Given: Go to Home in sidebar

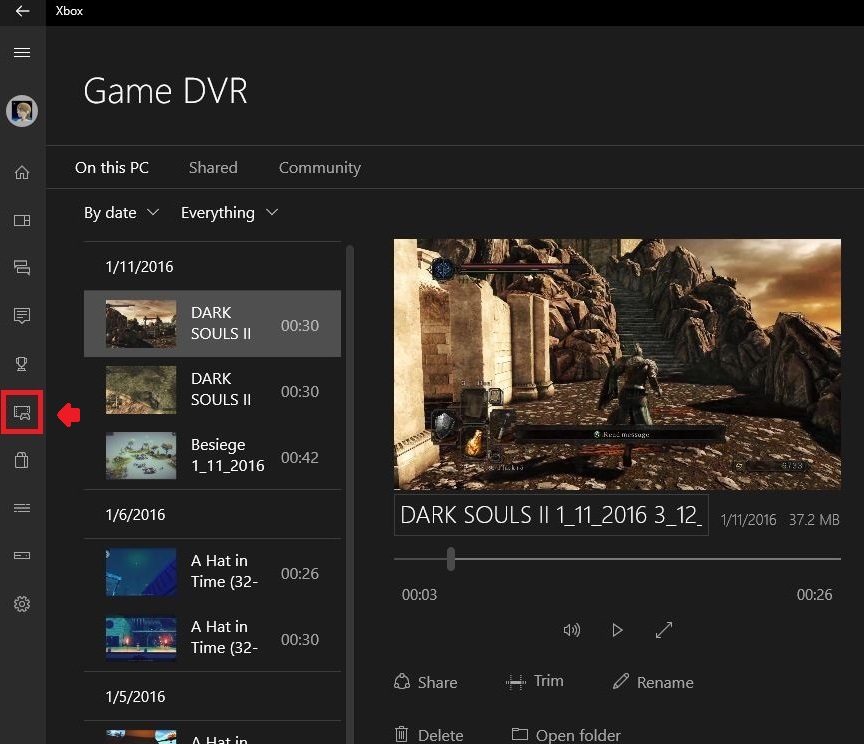Looking at the screenshot, I should tap(22, 172).
